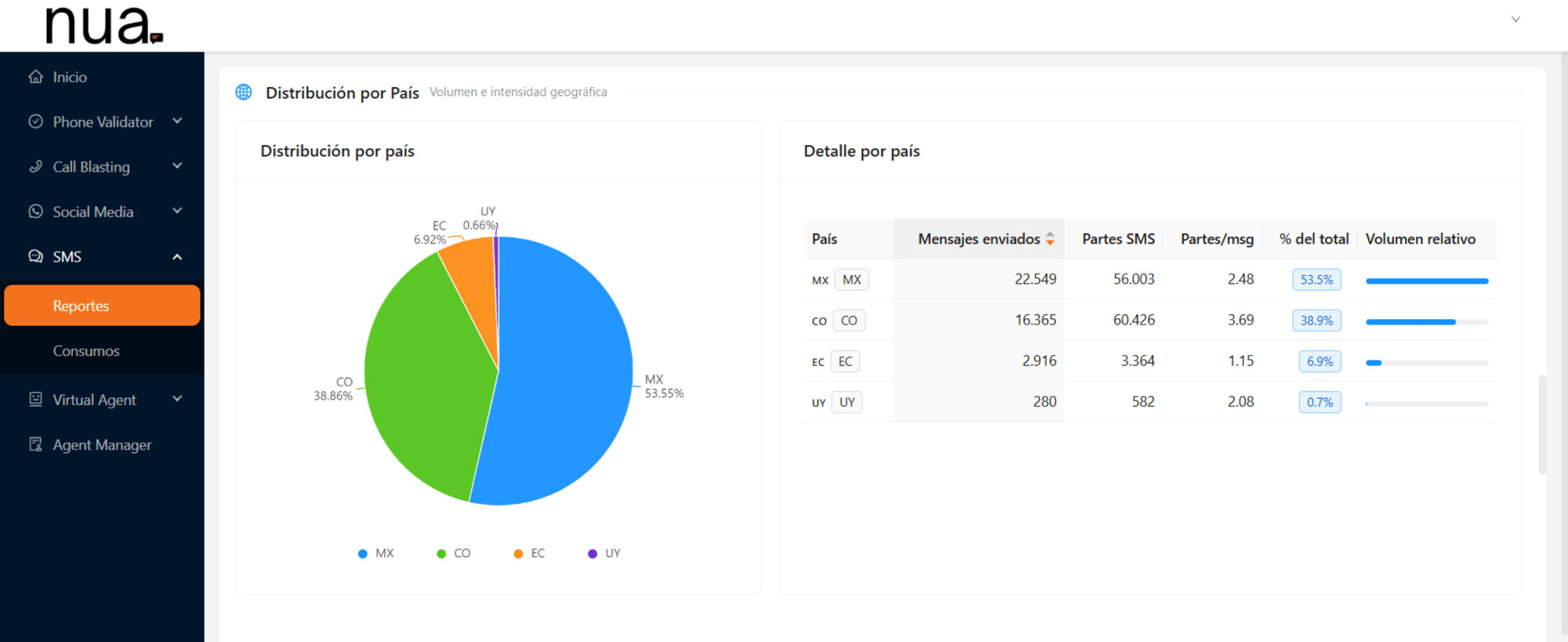Viewport: 1568px width, 642px height.
Task: Toggle the MX legend item in pie chart
Action: pyautogui.click(x=376, y=553)
